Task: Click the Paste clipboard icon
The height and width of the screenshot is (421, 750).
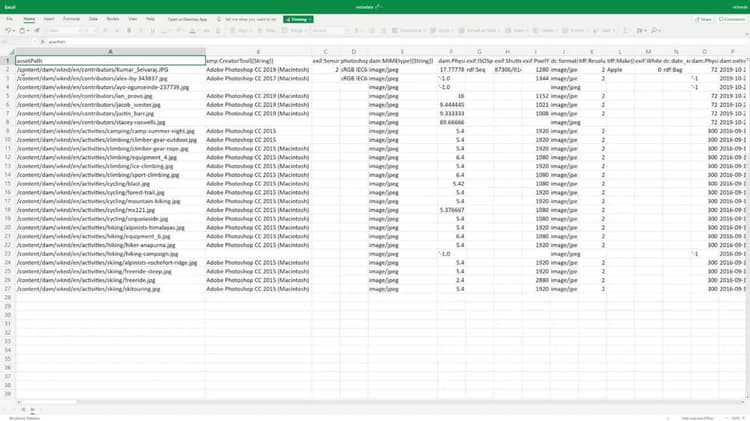Action: 22,31
